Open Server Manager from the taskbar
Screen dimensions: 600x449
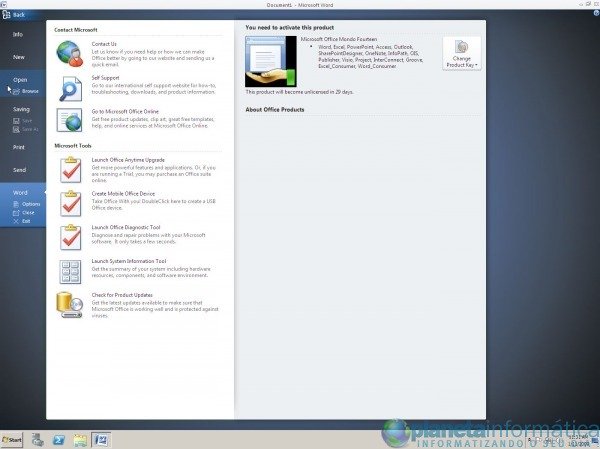38,440
